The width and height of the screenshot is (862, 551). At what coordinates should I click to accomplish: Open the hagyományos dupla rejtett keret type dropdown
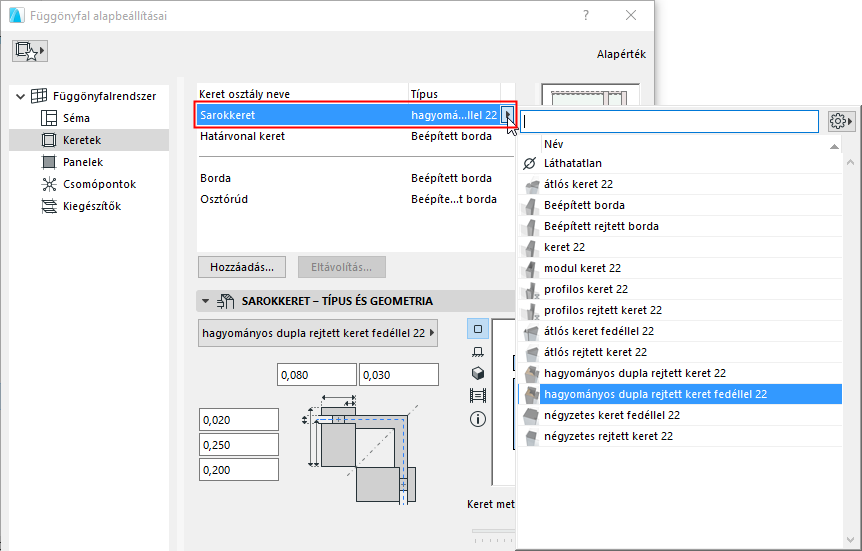319,333
